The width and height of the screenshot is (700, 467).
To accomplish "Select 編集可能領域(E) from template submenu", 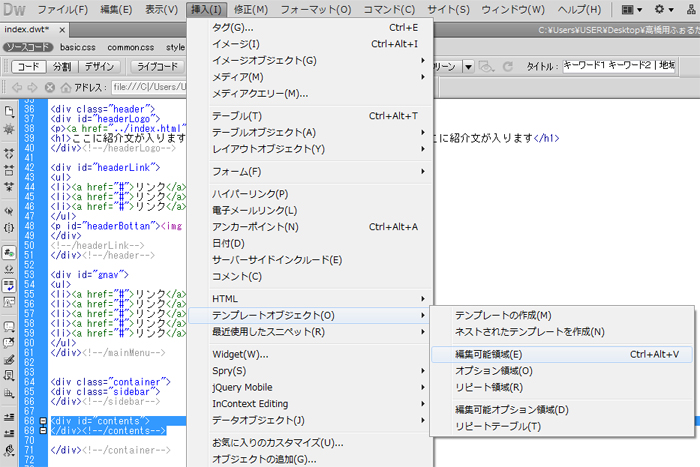I will pos(488,354).
